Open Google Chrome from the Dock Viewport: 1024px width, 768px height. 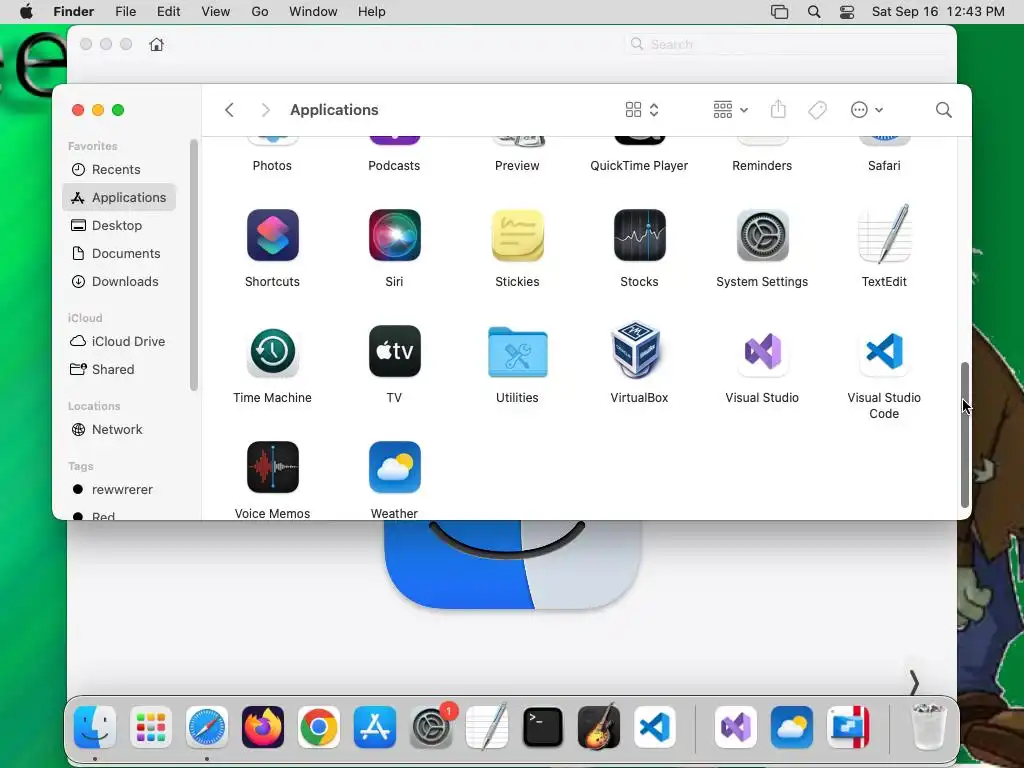point(319,727)
